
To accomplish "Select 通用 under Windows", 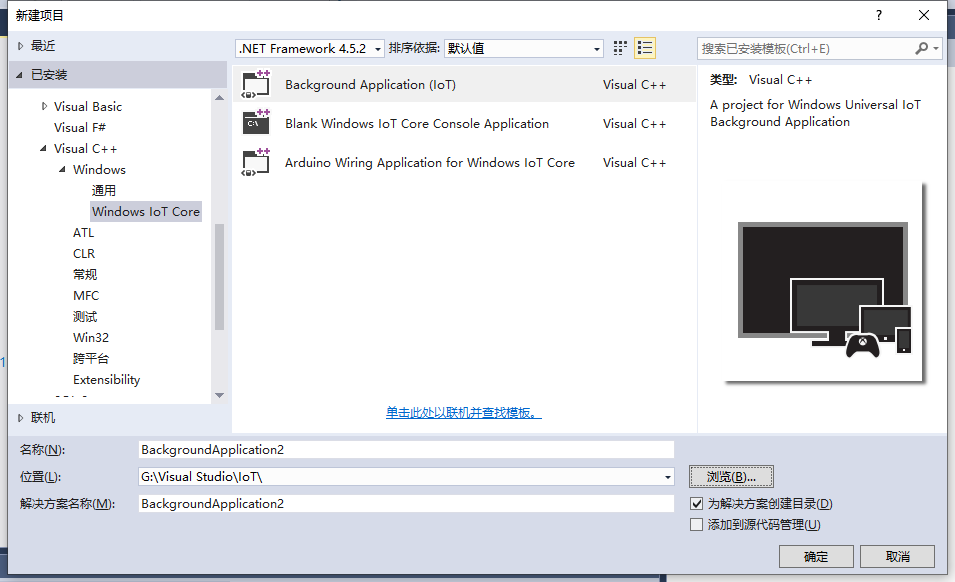I will click(104, 191).
